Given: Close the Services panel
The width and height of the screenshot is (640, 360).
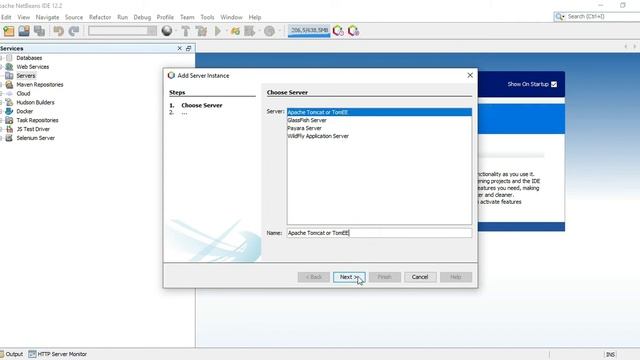Looking at the screenshot, I should click(180, 48).
